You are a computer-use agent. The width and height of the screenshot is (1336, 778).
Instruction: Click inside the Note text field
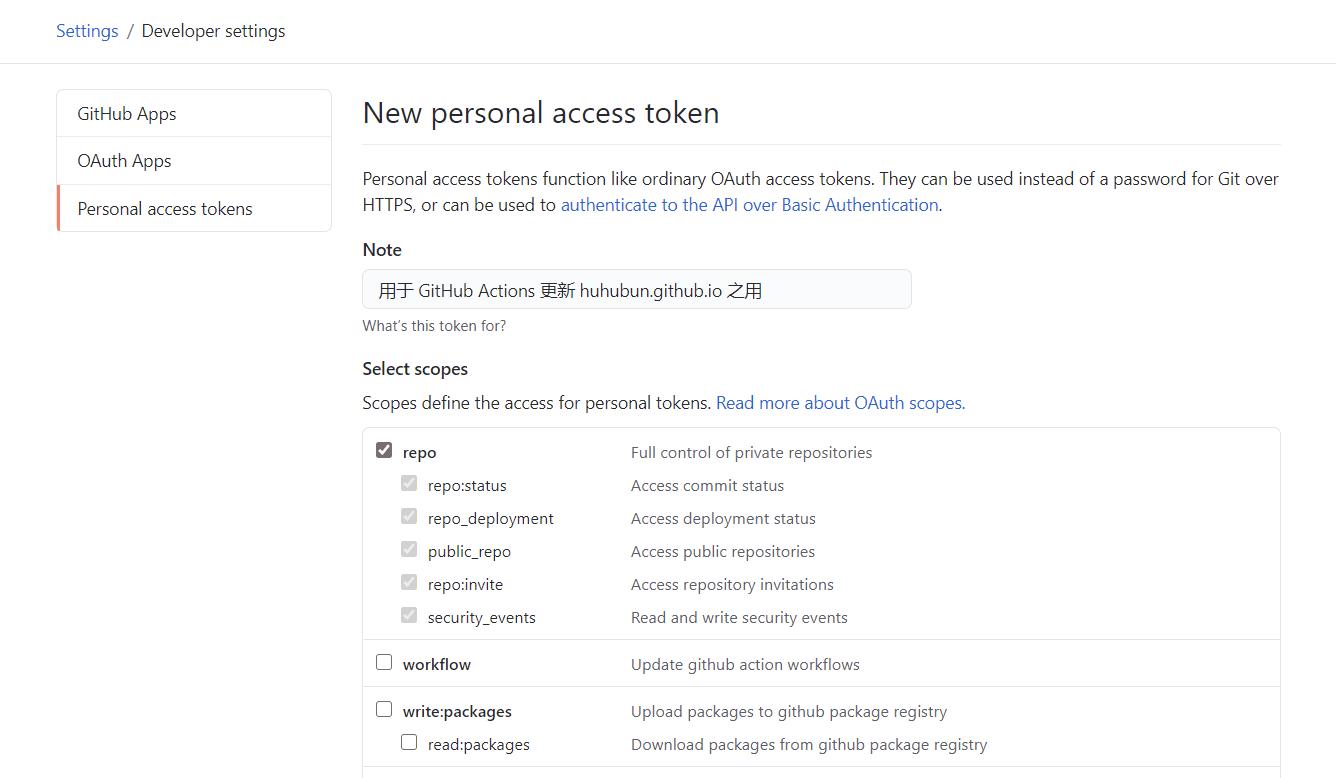click(636, 289)
